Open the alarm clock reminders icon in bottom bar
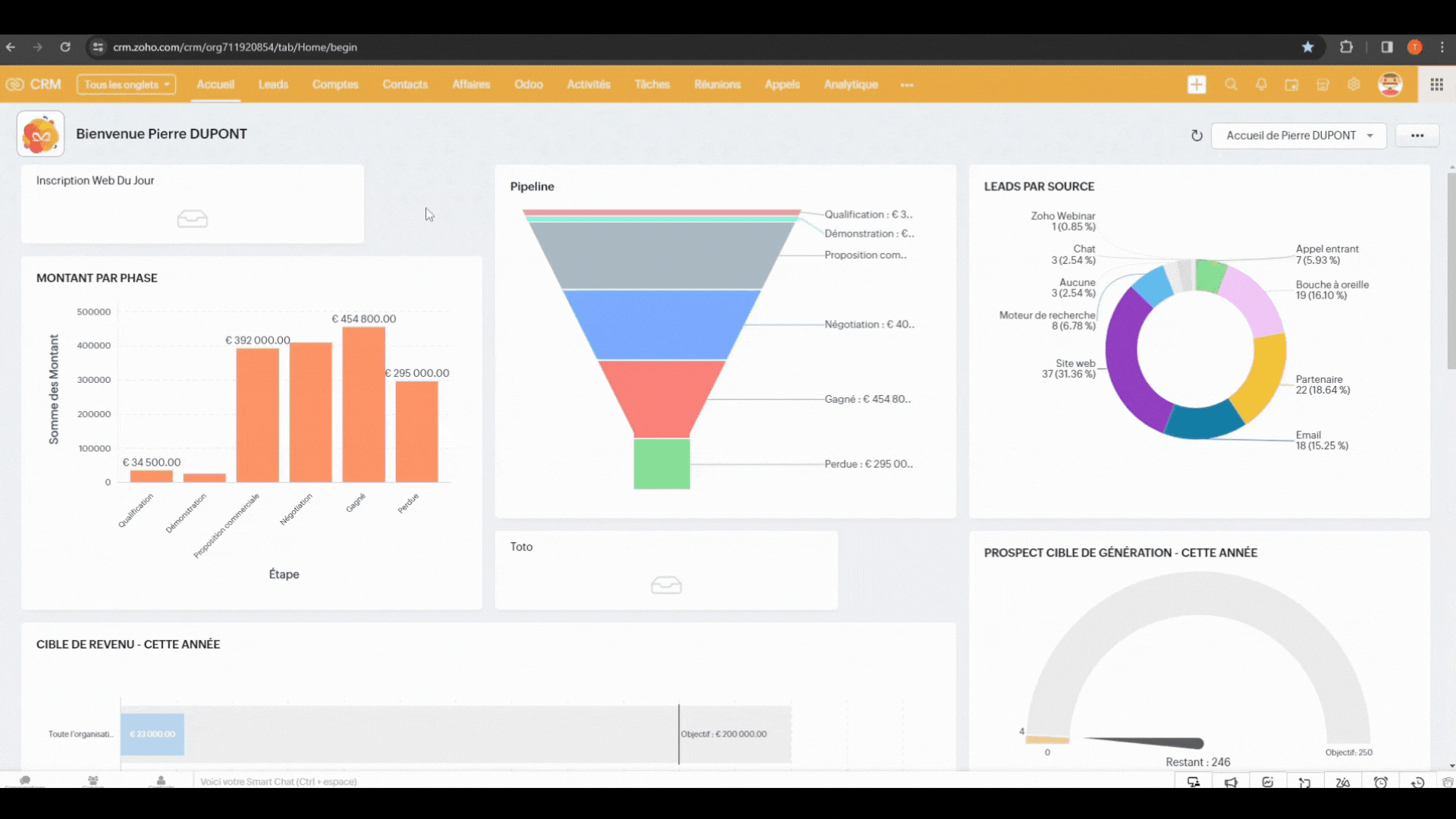Image resolution: width=1456 pixels, height=819 pixels. tap(1381, 782)
